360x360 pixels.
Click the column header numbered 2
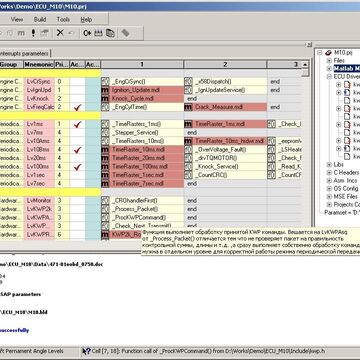(x=225, y=64)
